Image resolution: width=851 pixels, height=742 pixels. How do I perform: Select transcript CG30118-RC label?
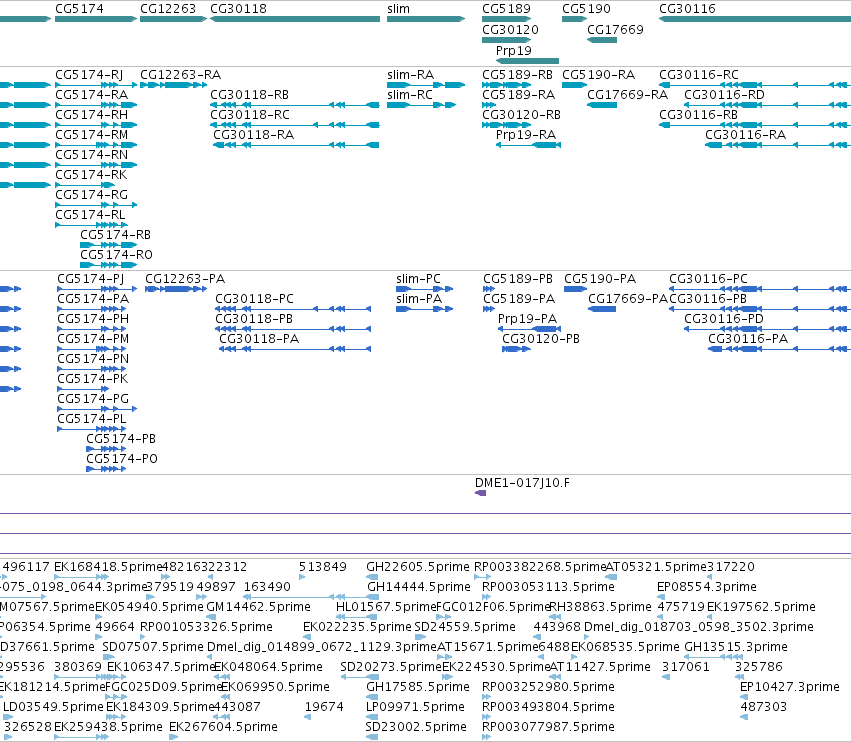pos(250,115)
